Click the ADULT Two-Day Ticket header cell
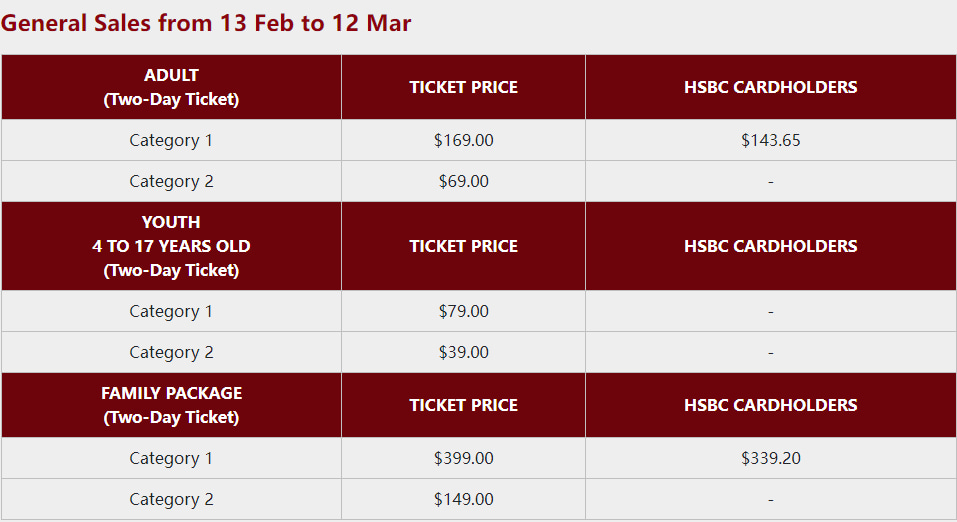Screen dimensions: 957x522 pyautogui.click(x=171, y=87)
